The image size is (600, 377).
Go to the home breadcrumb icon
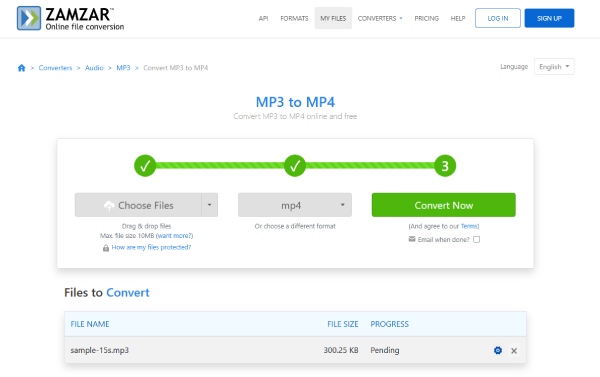(x=21, y=68)
